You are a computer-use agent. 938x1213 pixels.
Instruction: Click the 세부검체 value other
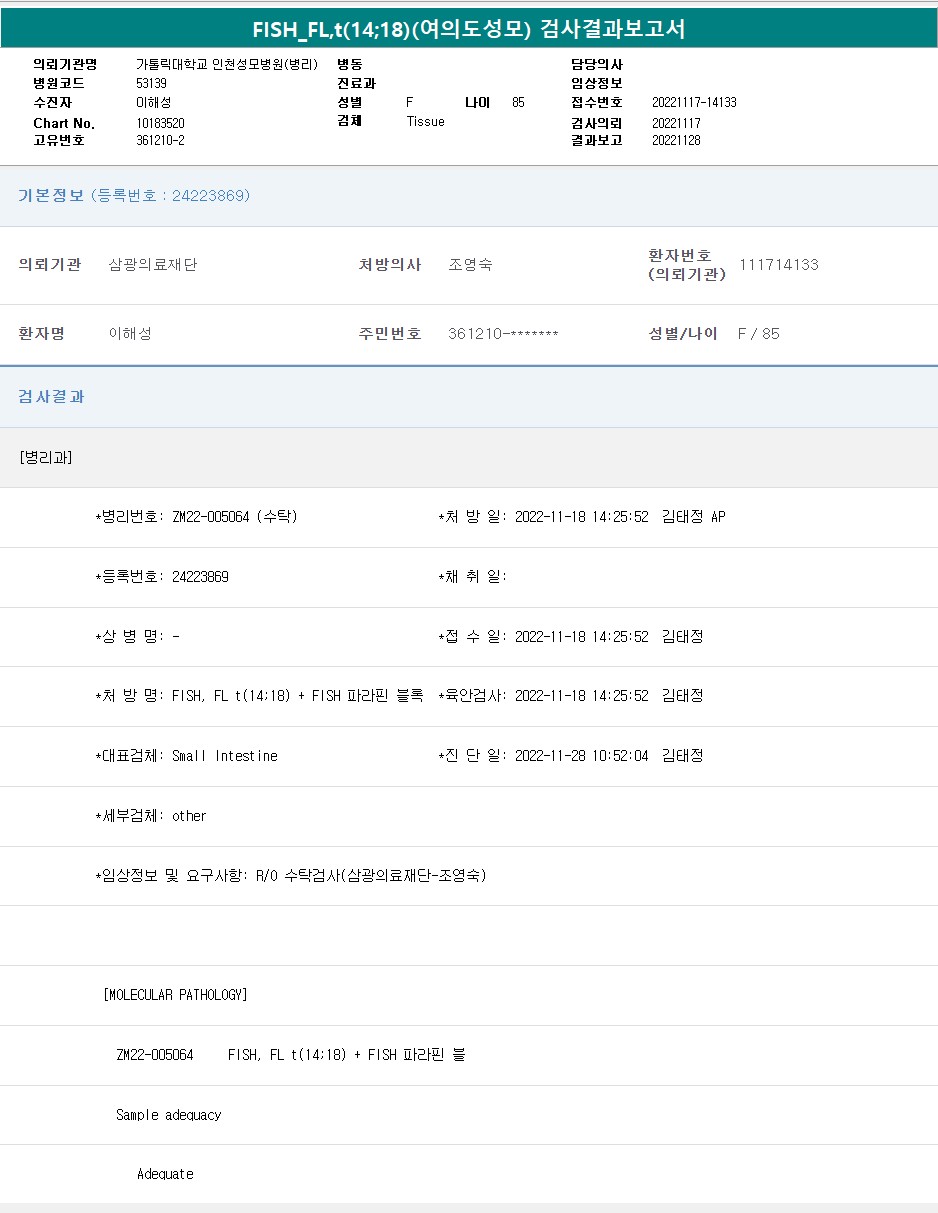(x=189, y=816)
